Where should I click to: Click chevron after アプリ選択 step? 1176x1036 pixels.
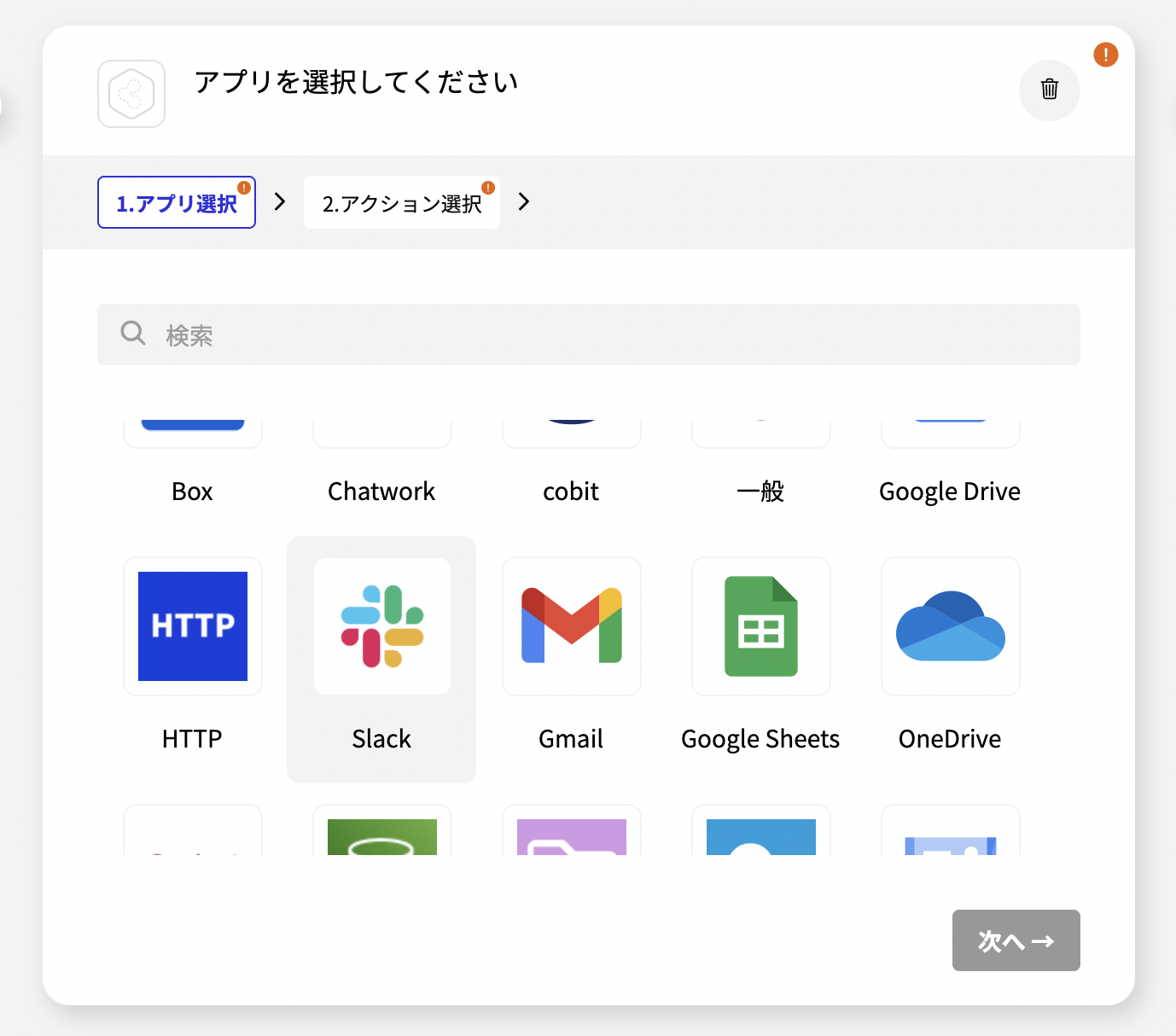(x=280, y=201)
